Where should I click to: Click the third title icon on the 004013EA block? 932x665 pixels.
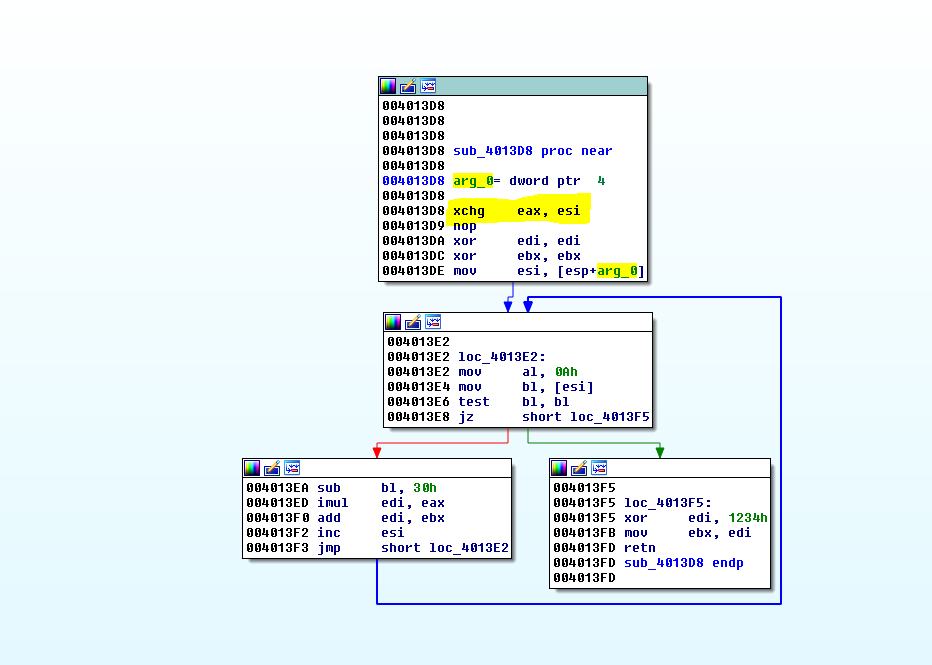click(x=292, y=468)
